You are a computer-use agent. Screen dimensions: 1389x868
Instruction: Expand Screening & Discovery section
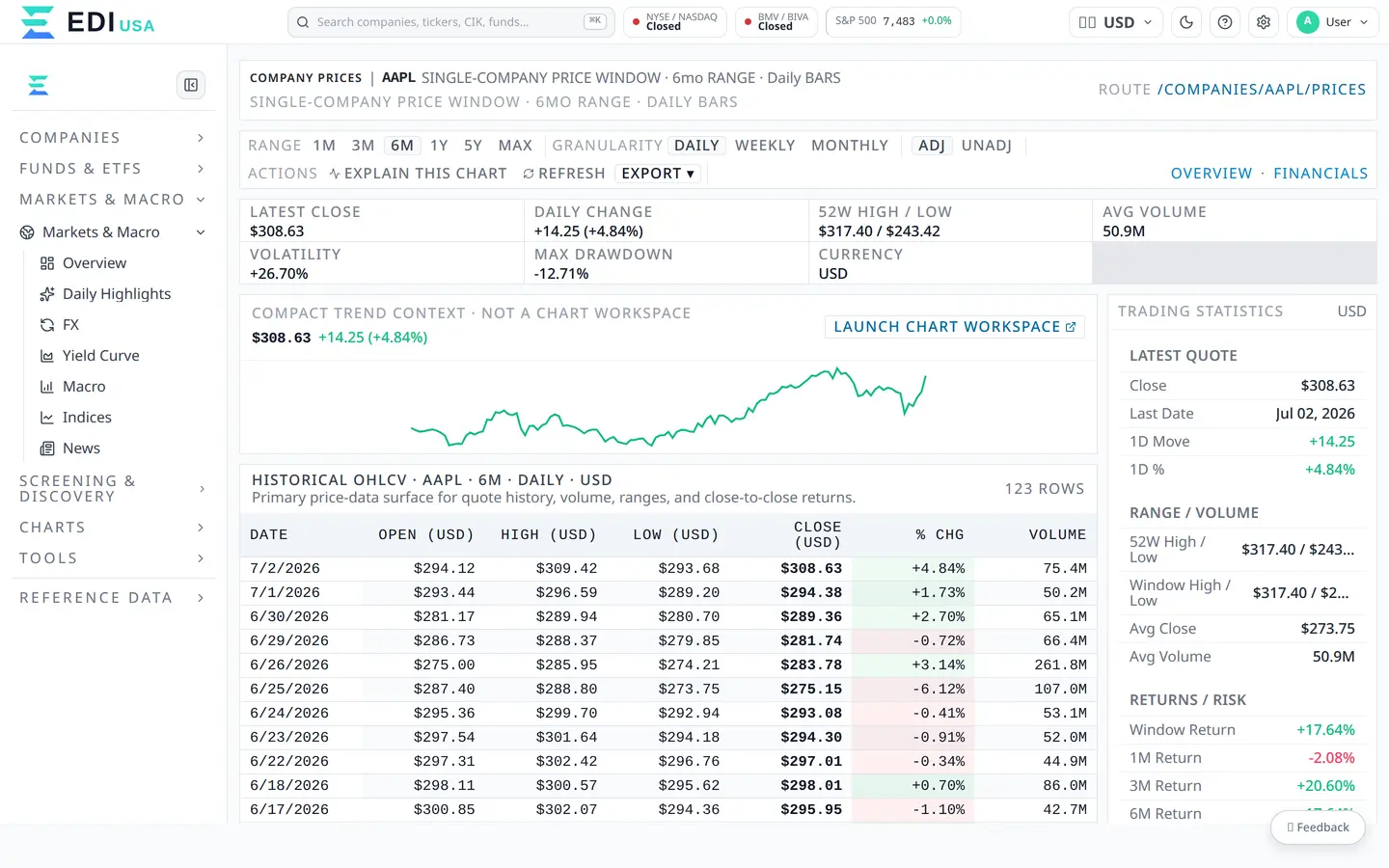(112, 489)
